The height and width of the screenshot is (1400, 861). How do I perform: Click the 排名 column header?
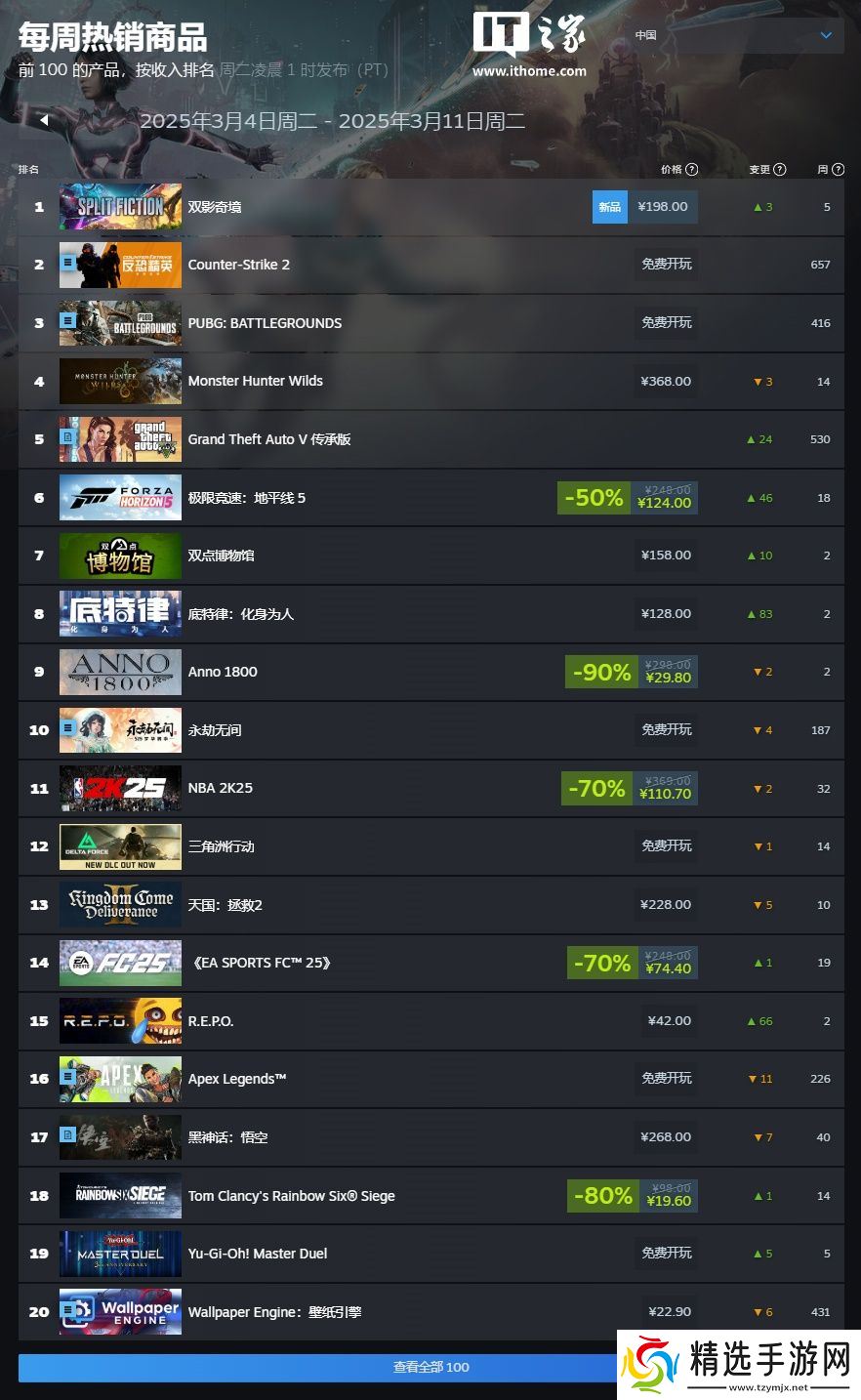(x=29, y=169)
